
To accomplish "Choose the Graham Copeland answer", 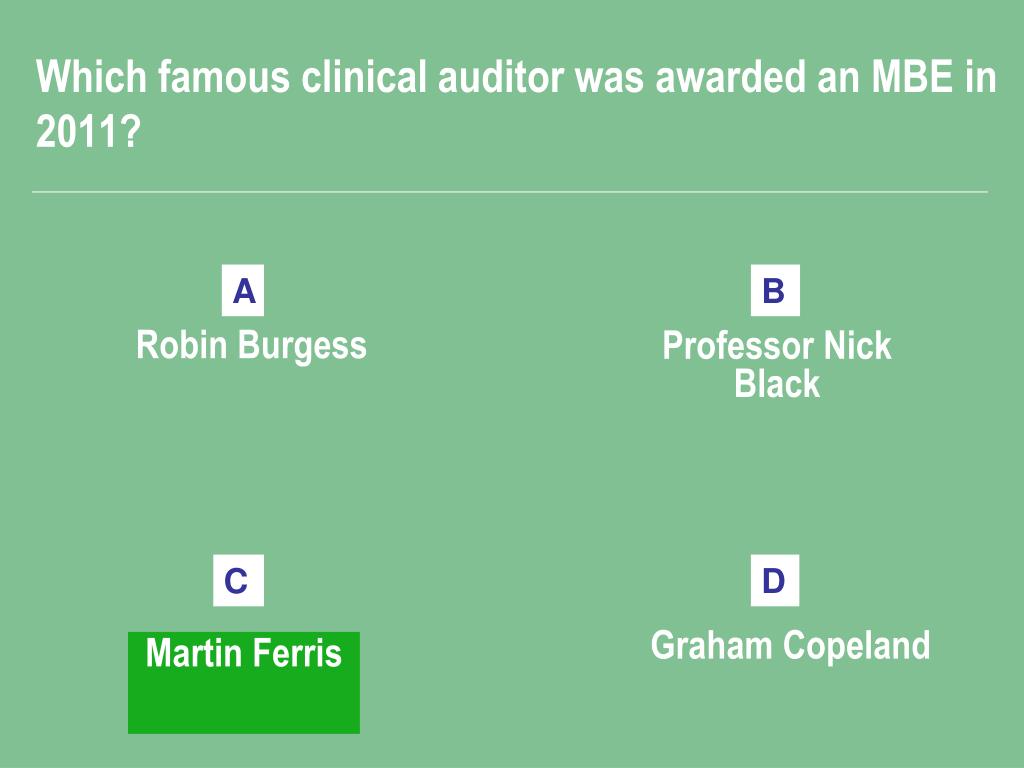I will tap(790, 645).
